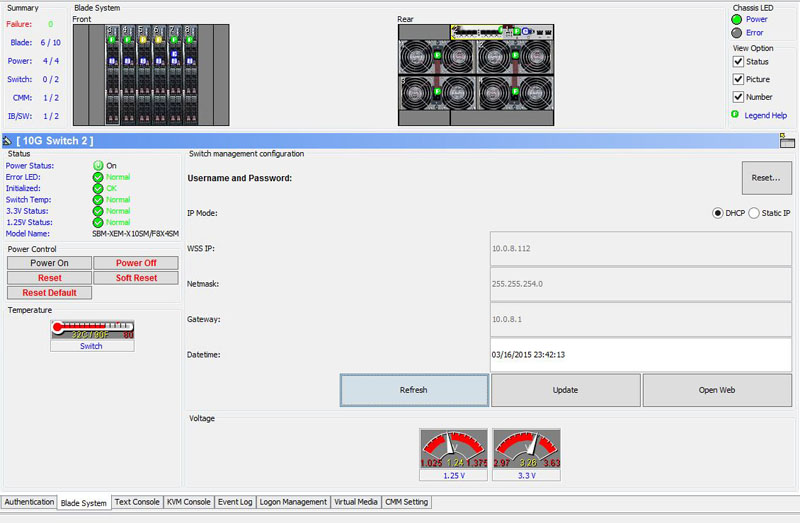Click the Power Status On icon
This screenshot has width=800, height=523.
[x=98, y=166]
